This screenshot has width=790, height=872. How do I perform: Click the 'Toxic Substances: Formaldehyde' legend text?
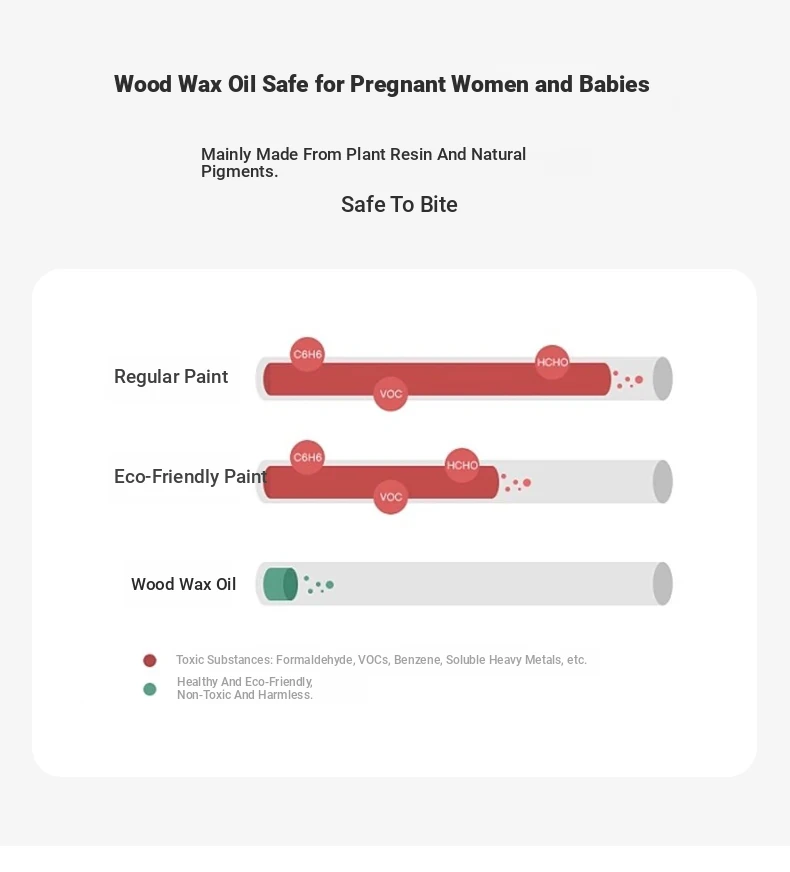381,660
